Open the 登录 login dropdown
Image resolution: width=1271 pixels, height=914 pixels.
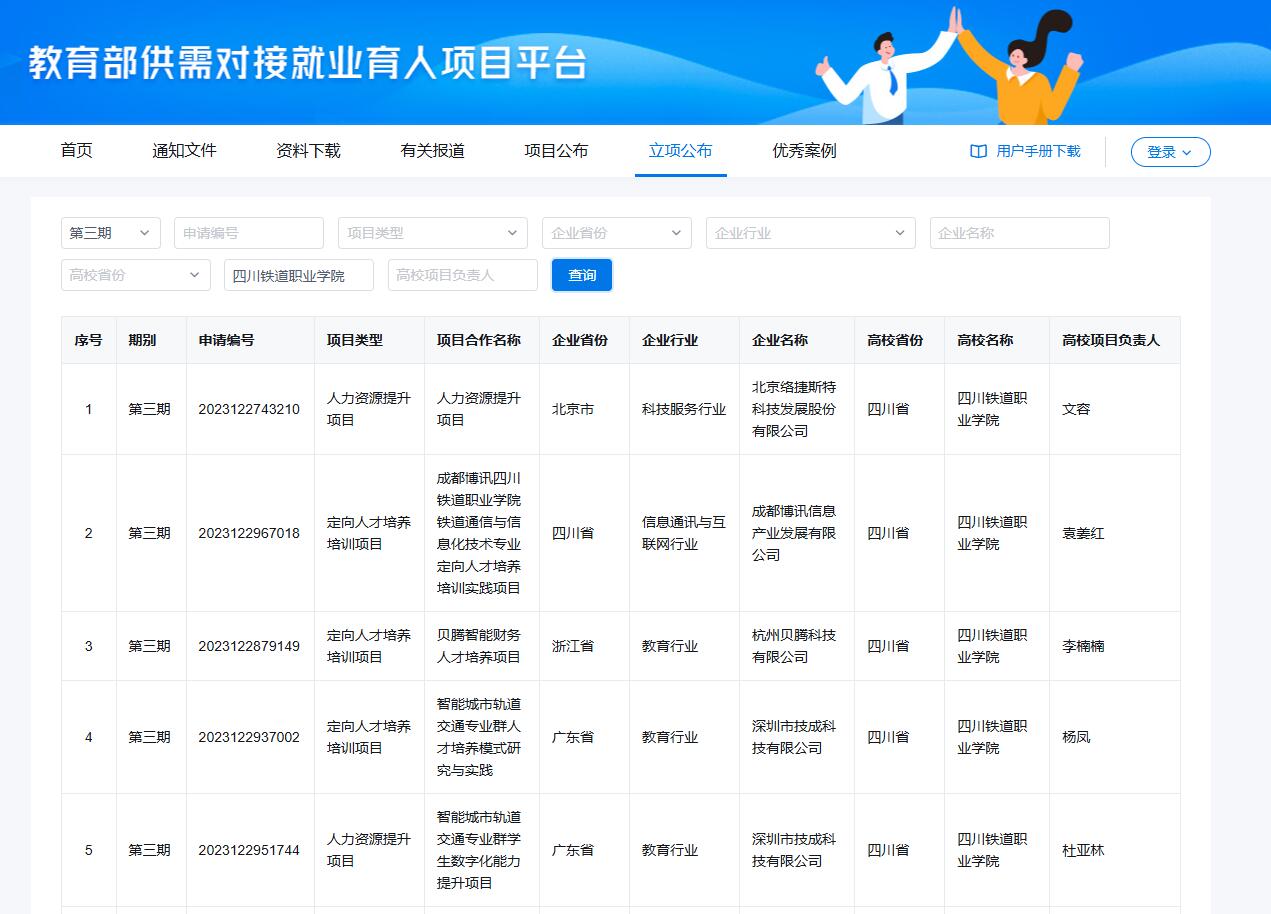tap(1170, 152)
